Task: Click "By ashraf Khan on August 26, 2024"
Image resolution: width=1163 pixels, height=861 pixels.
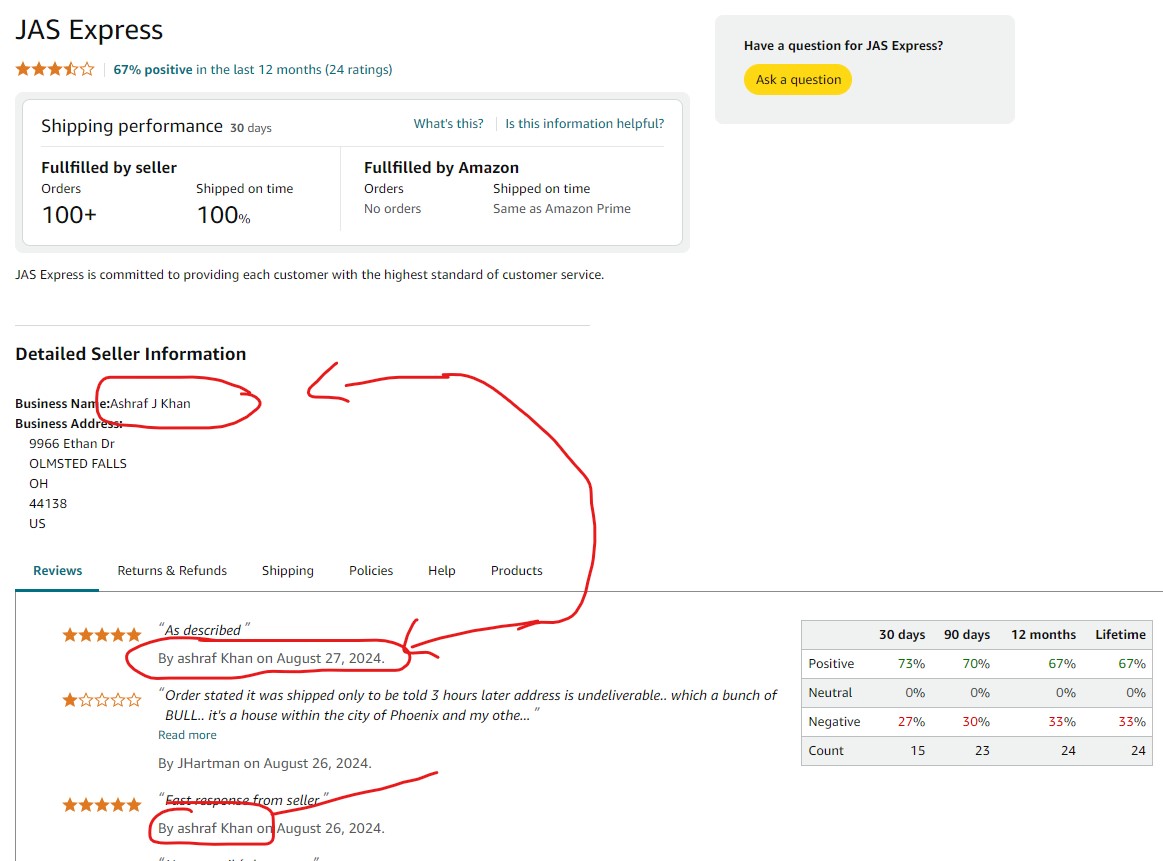Action: 271,829
